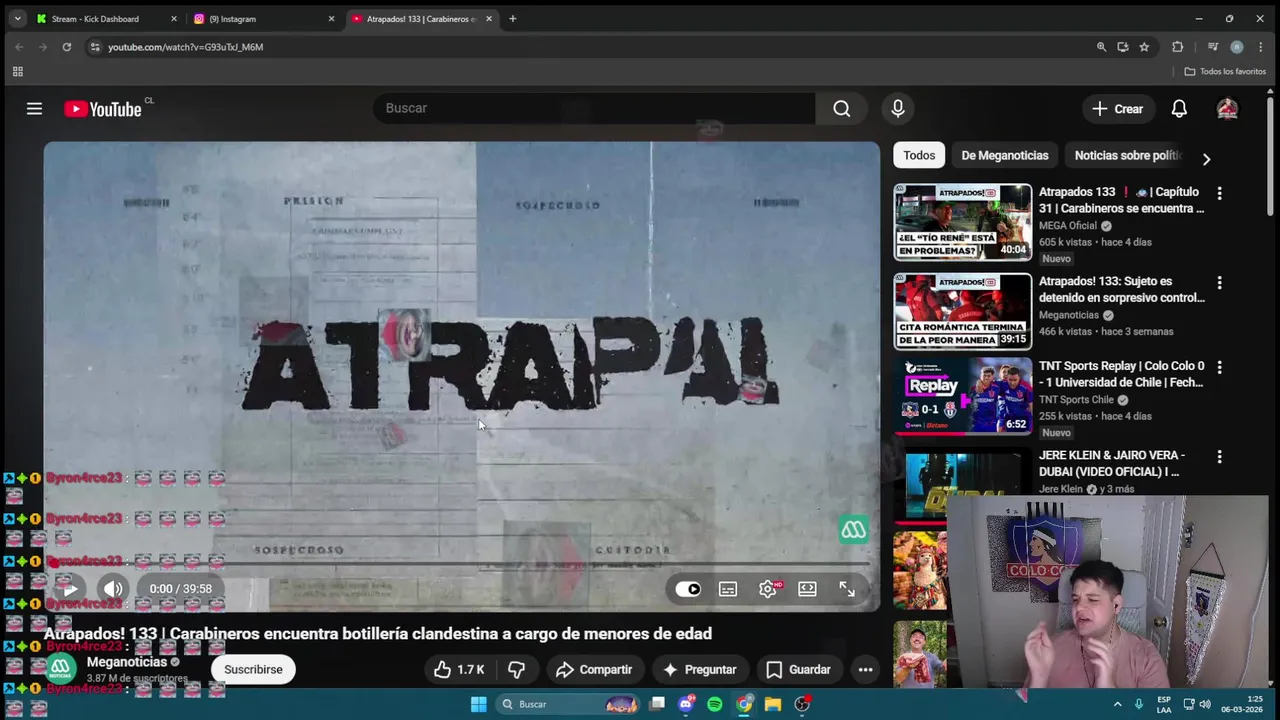Save the video with Guardar
Screen dimensions: 1280x720
[x=798, y=669]
